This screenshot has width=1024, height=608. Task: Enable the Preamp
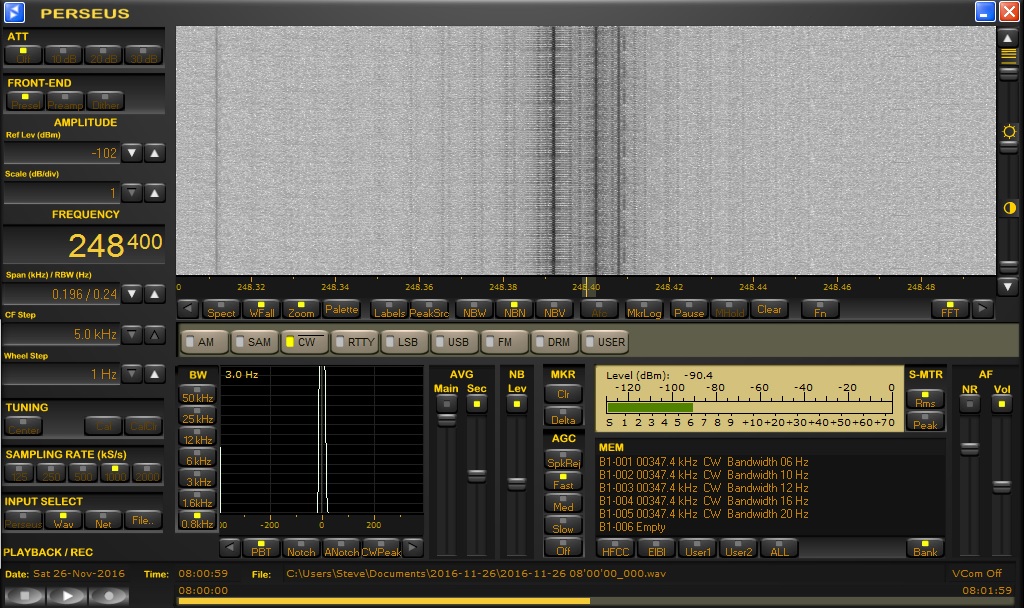(x=65, y=101)
